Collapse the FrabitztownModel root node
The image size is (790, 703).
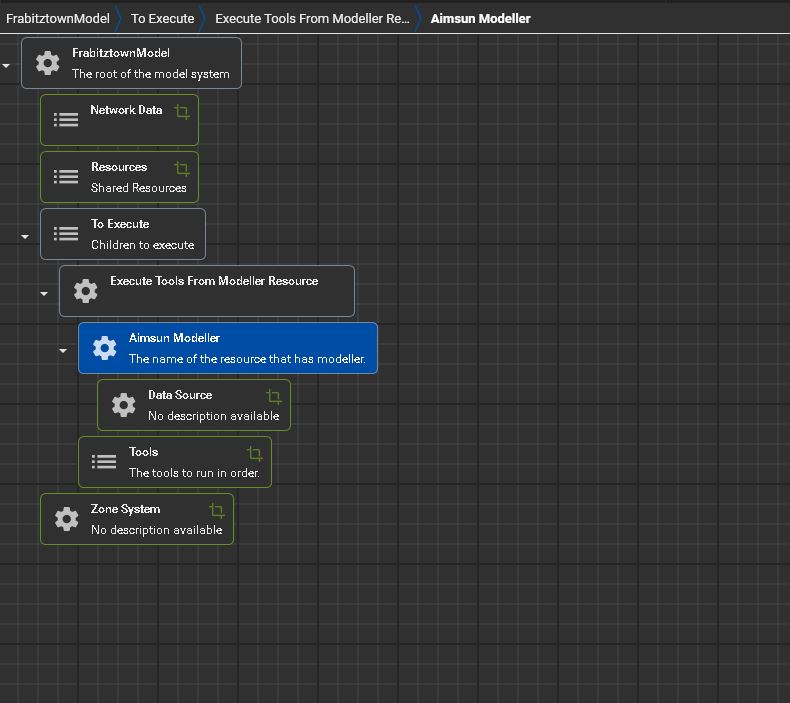[6, 66]
